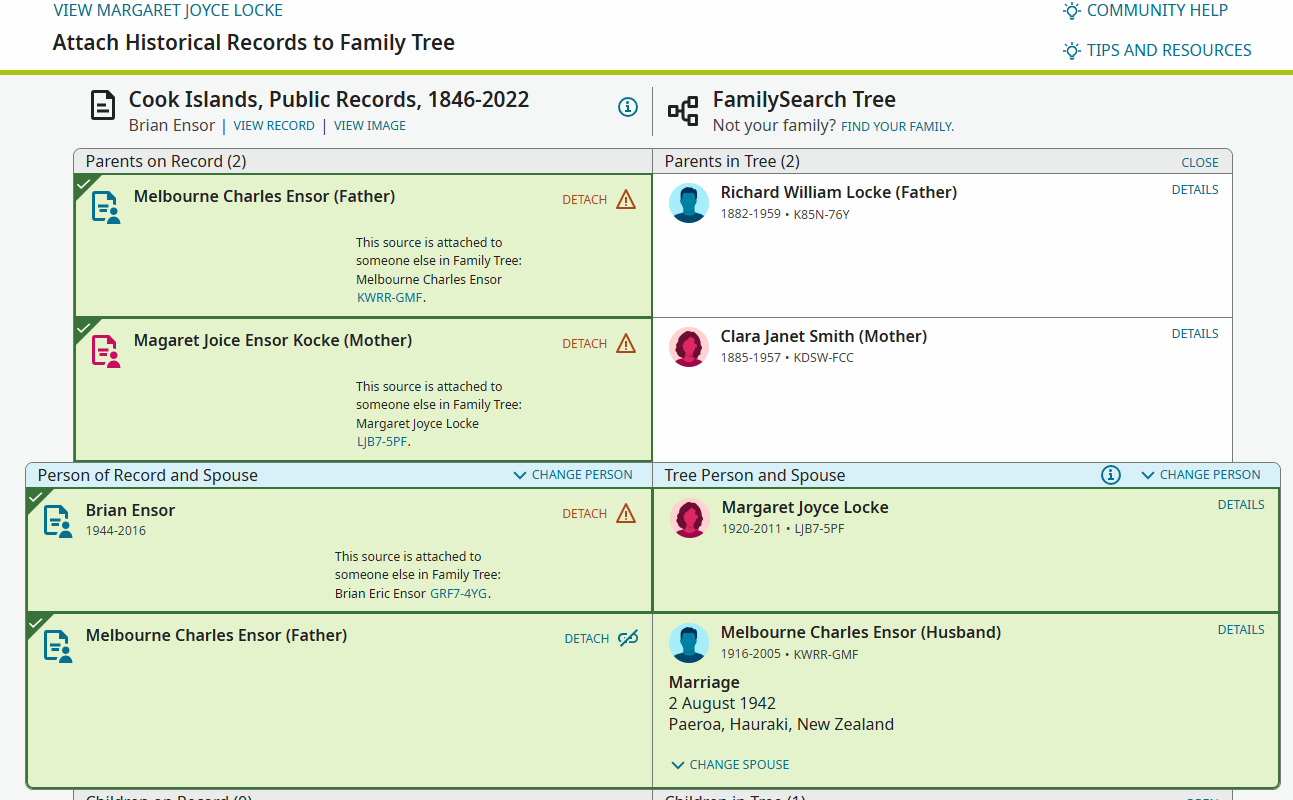1293x800 pixels.
Task: Click the Tips and Resources lightbulb icon
Action: (x=1072, y=50)
